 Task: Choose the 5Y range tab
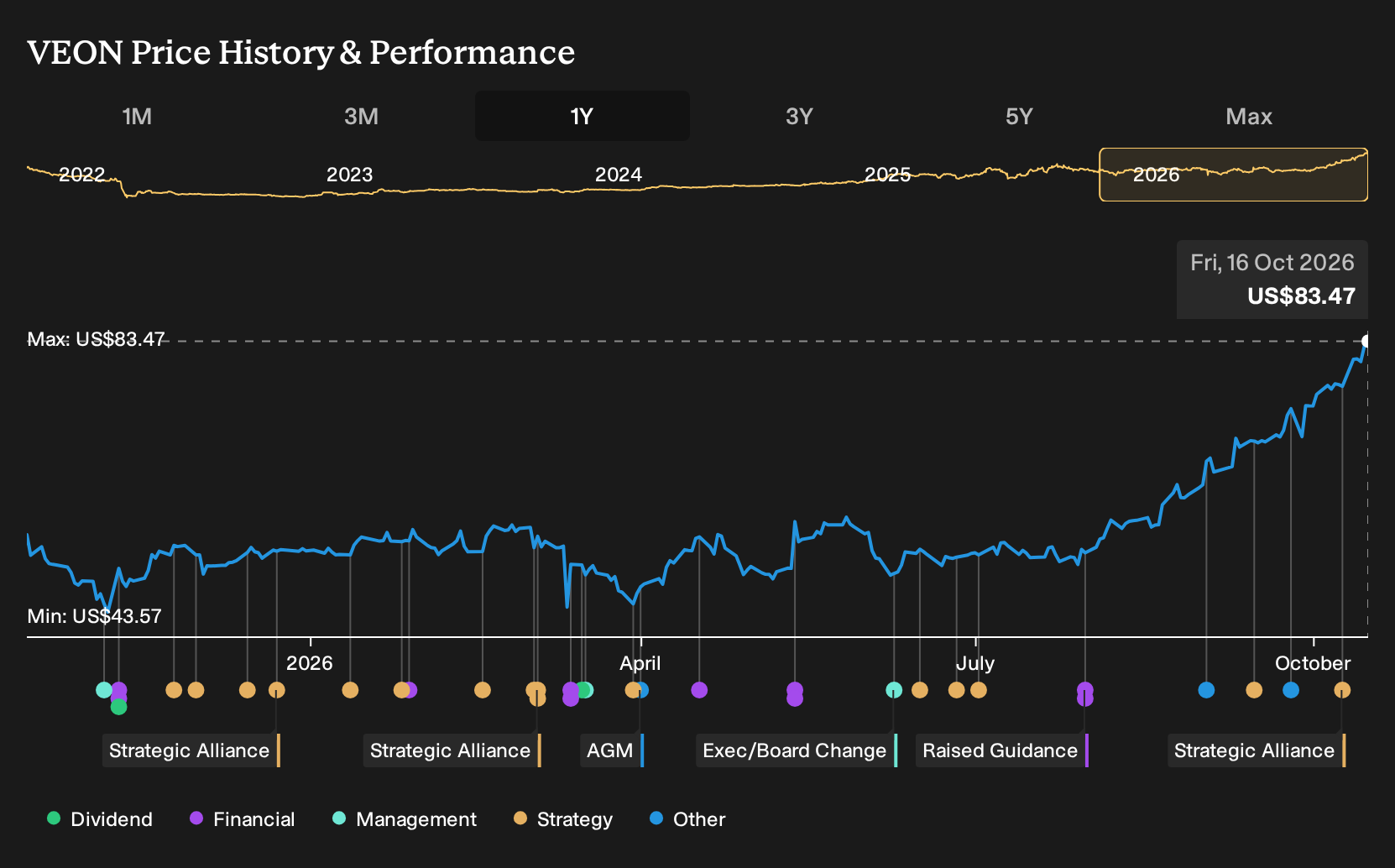click(1019, 116)
